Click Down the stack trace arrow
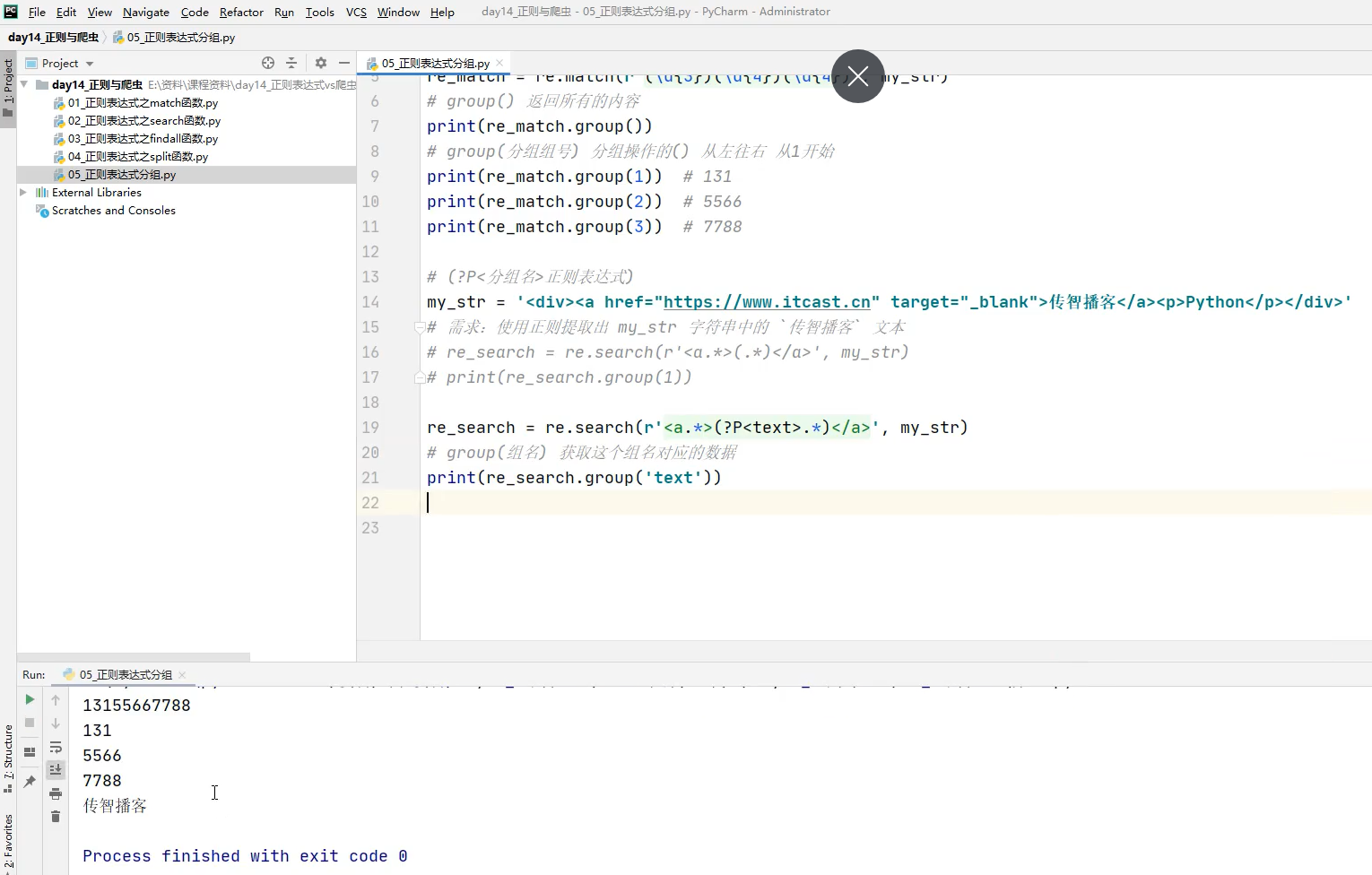This screenshot has height=875, width=1372. [56, 723]
